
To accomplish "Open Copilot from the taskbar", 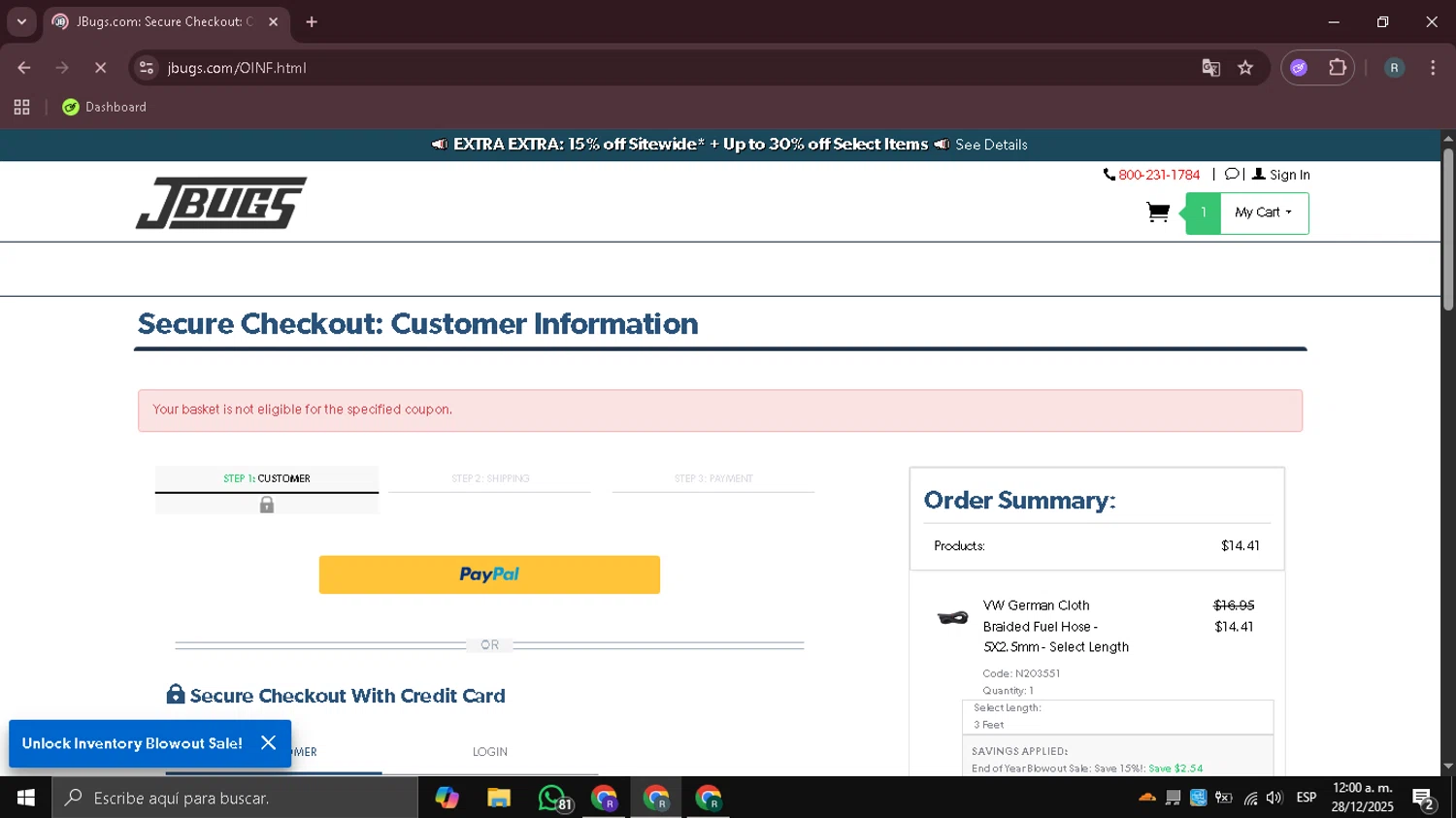I will click(x=447, y=798).
